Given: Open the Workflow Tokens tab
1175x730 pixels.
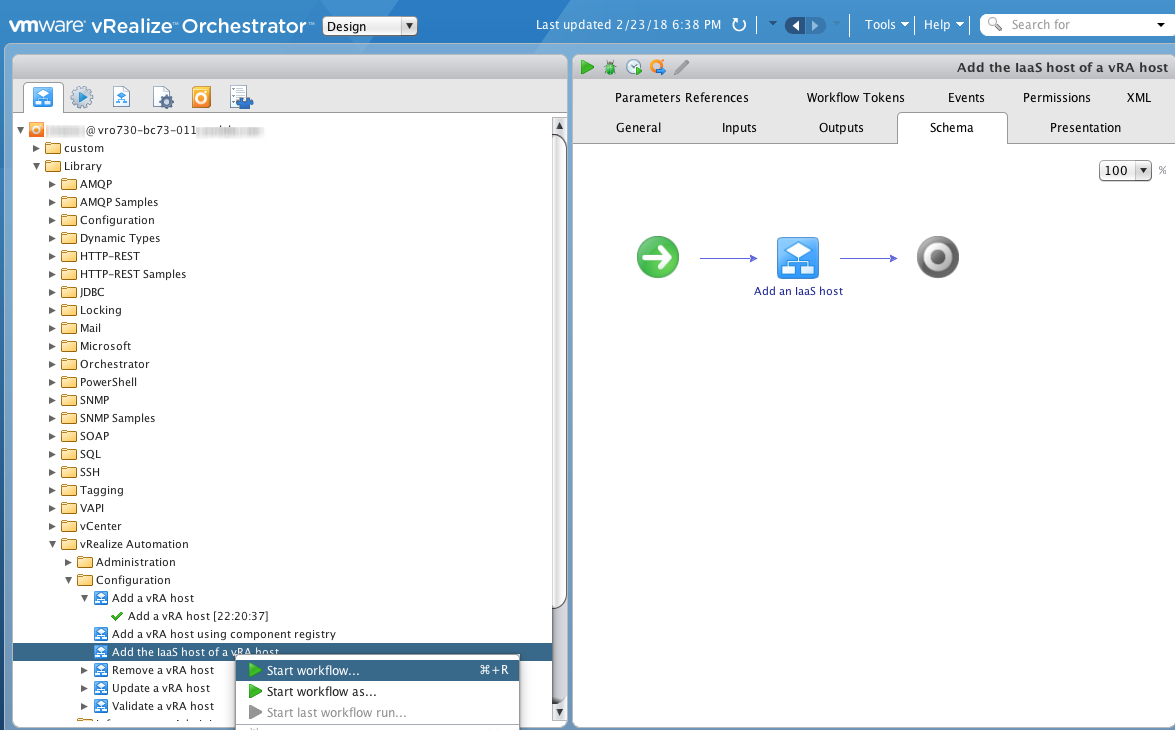Looking at the screenshot, I should coord(855,97).
